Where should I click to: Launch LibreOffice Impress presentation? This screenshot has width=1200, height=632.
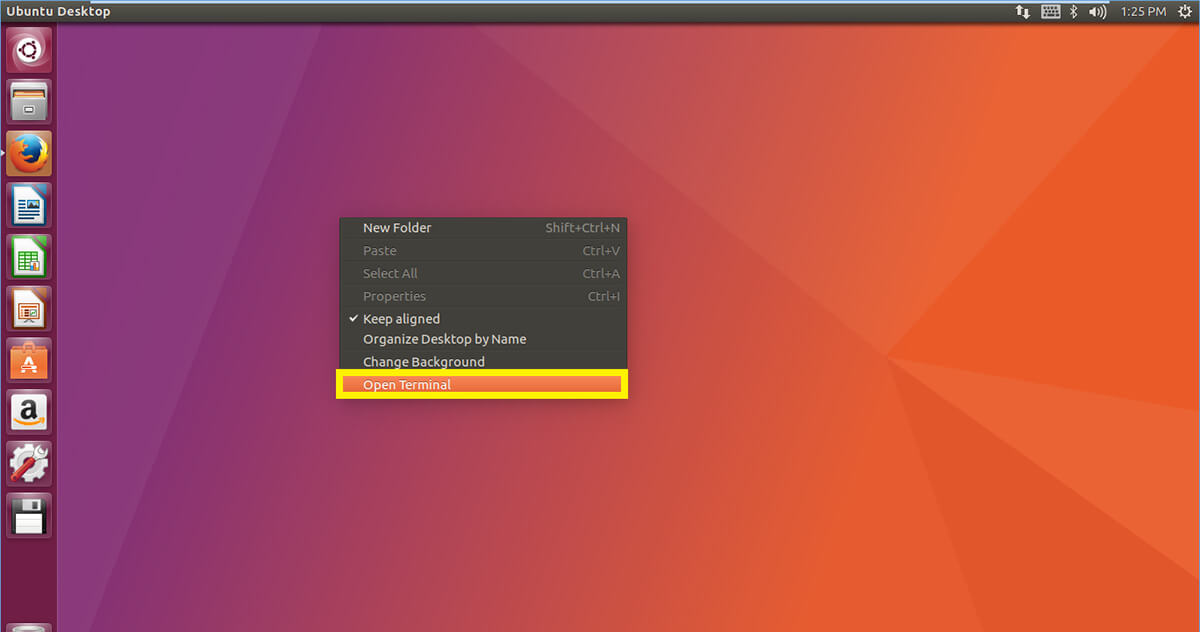pos(29,310)
